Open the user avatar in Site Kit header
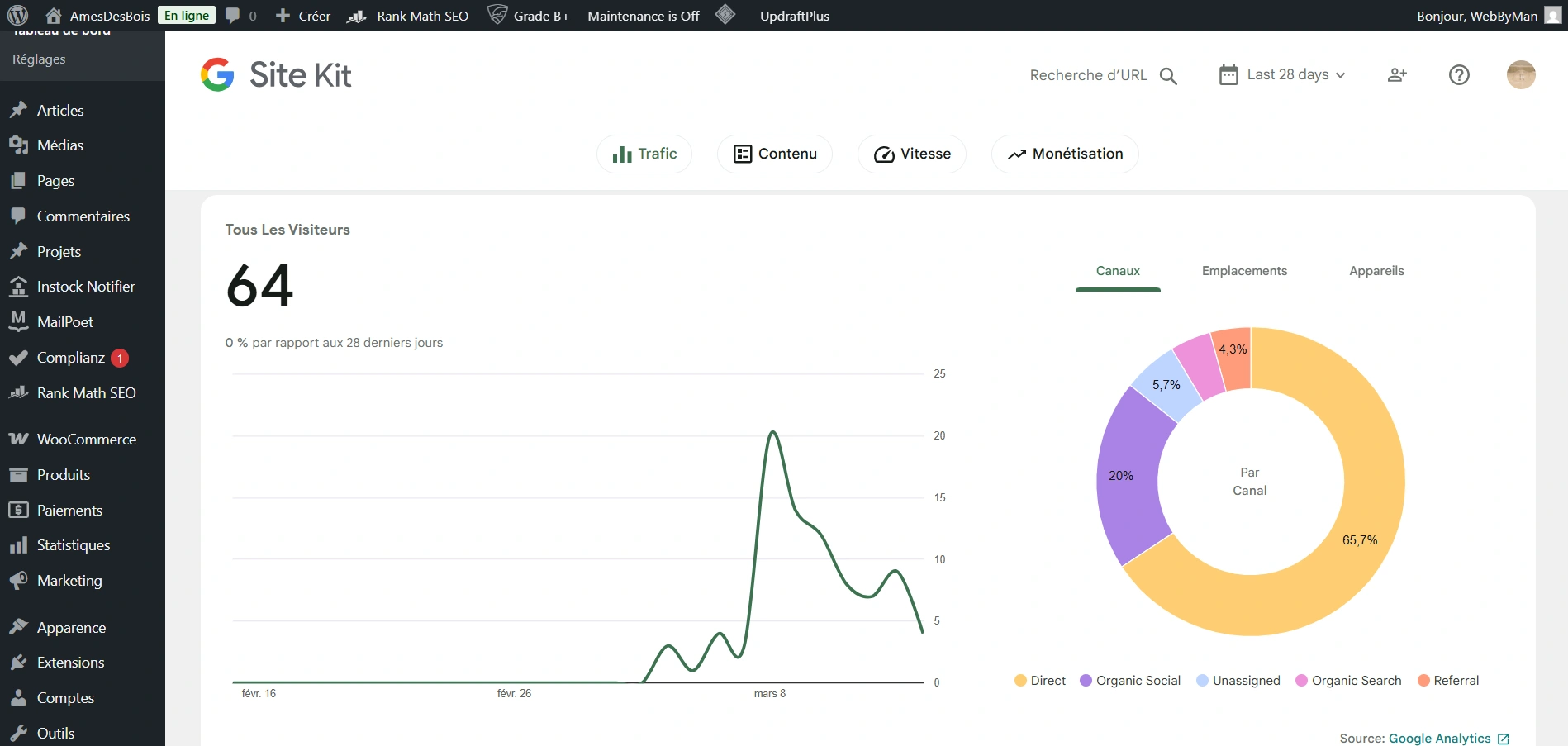Viewport: 1568px width, 746px height. [x=1520, y=75]
